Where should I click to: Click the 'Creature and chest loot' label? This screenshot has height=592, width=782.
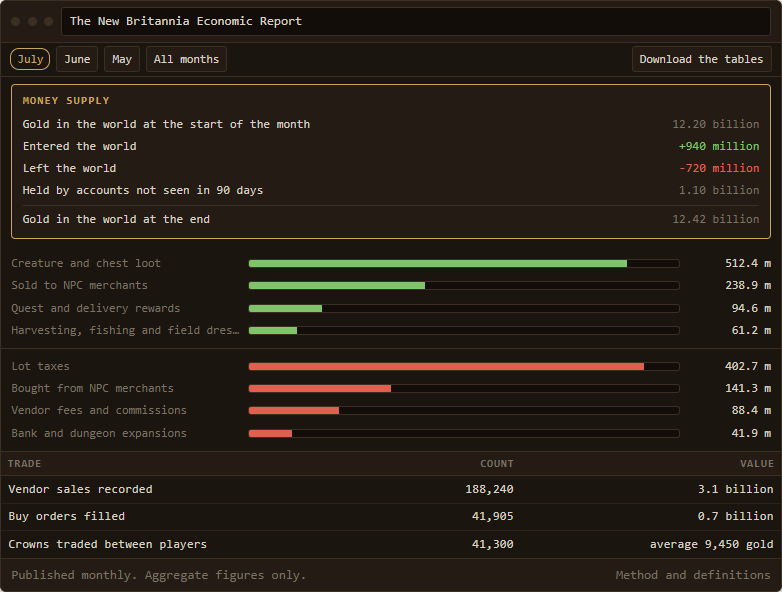click(86, 263)
